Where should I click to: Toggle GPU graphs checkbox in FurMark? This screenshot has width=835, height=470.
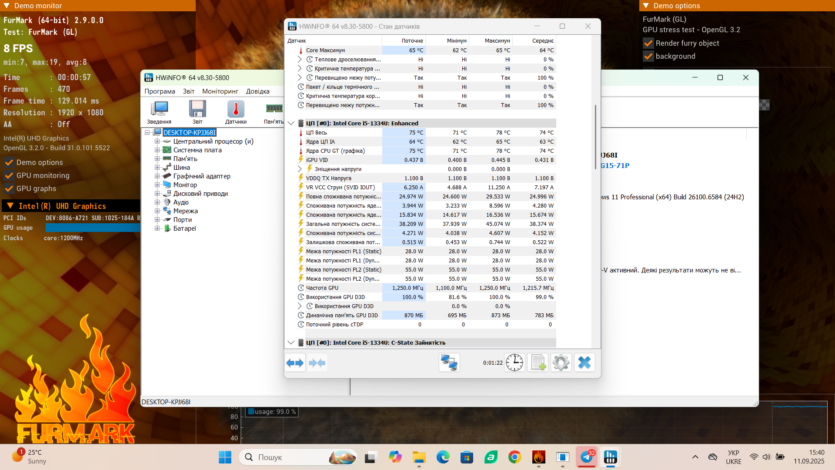[x=9, y=188]
